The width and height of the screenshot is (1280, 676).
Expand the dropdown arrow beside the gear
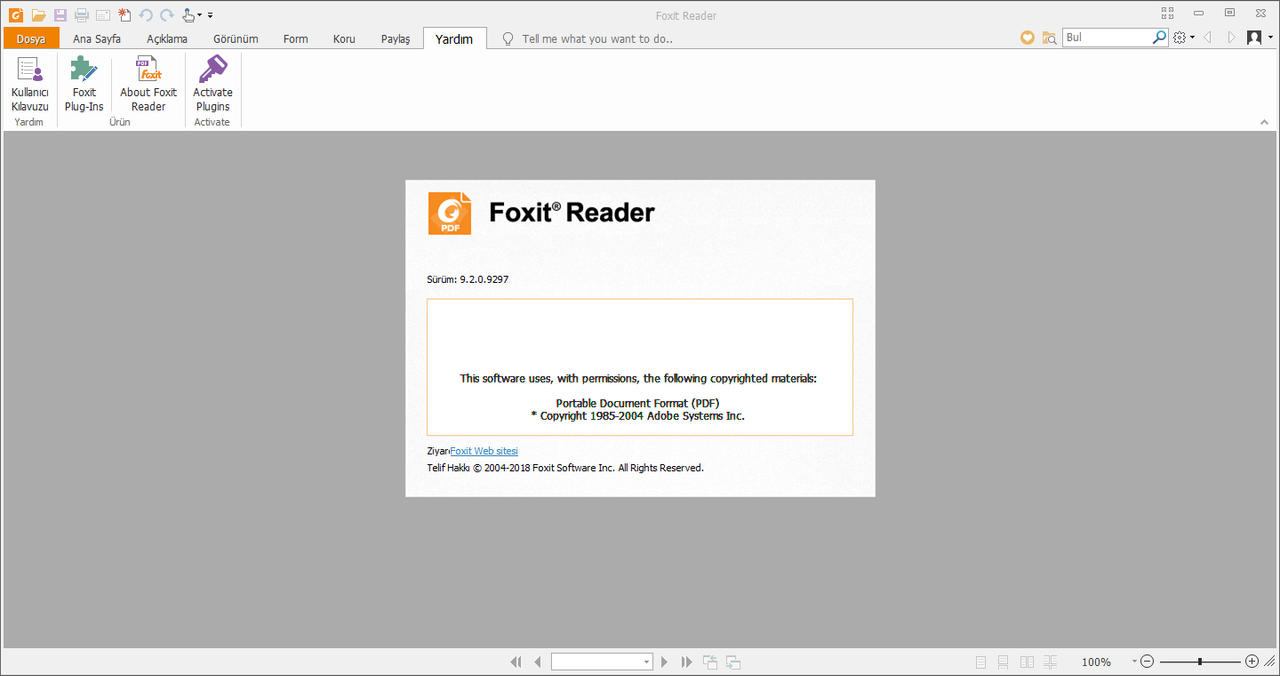tap(1192, 38)
